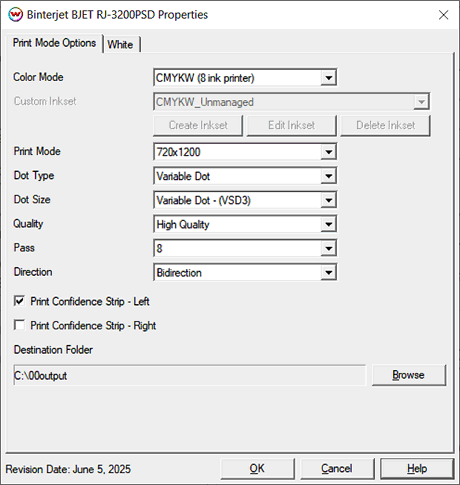460x485 pixels.
Task: Click the Create Inkset button
Action: (x=198, y=125)
